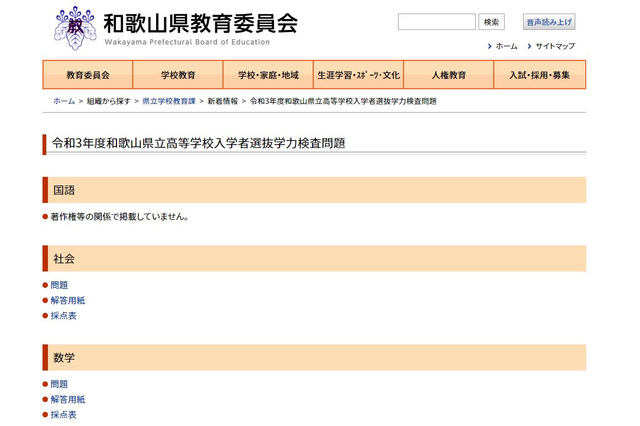Click the Wakayama Board of Education crest logo
640x426 pixels.
pyautogui.click(x=75, y=29)
